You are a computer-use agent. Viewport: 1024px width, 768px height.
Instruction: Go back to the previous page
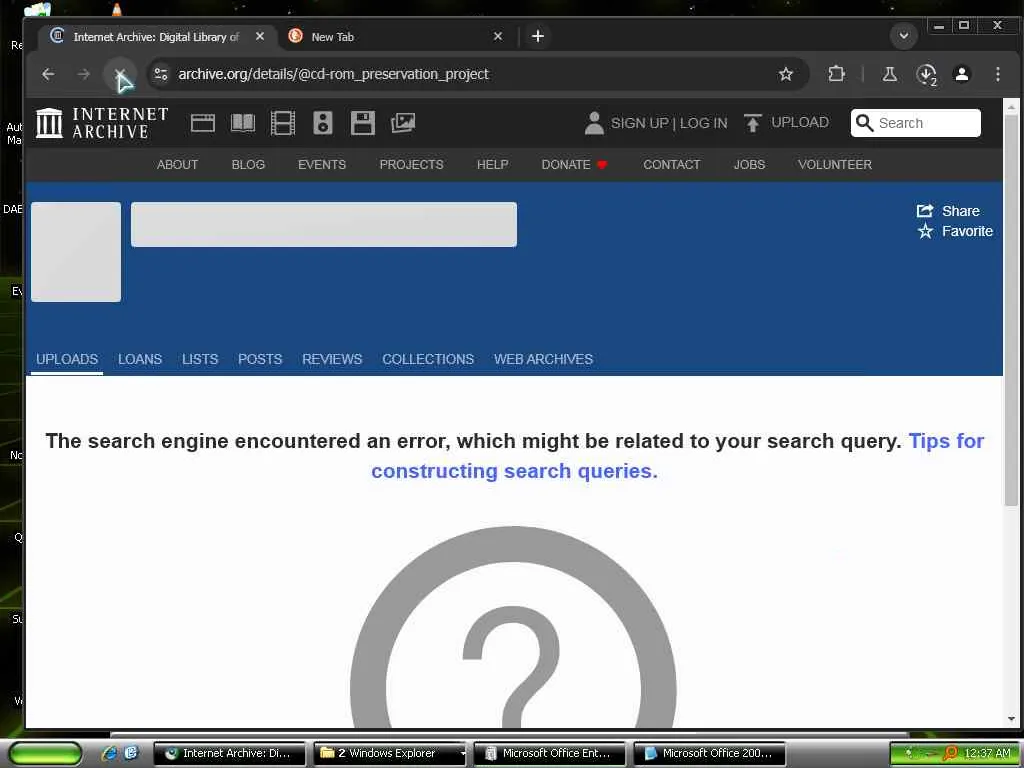(48, 74)
